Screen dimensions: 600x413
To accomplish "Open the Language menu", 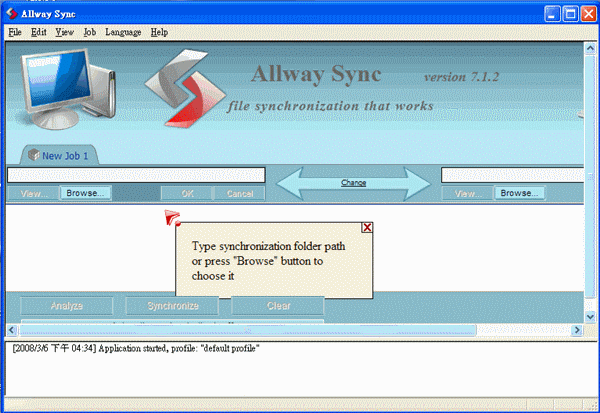I will 123,32.
